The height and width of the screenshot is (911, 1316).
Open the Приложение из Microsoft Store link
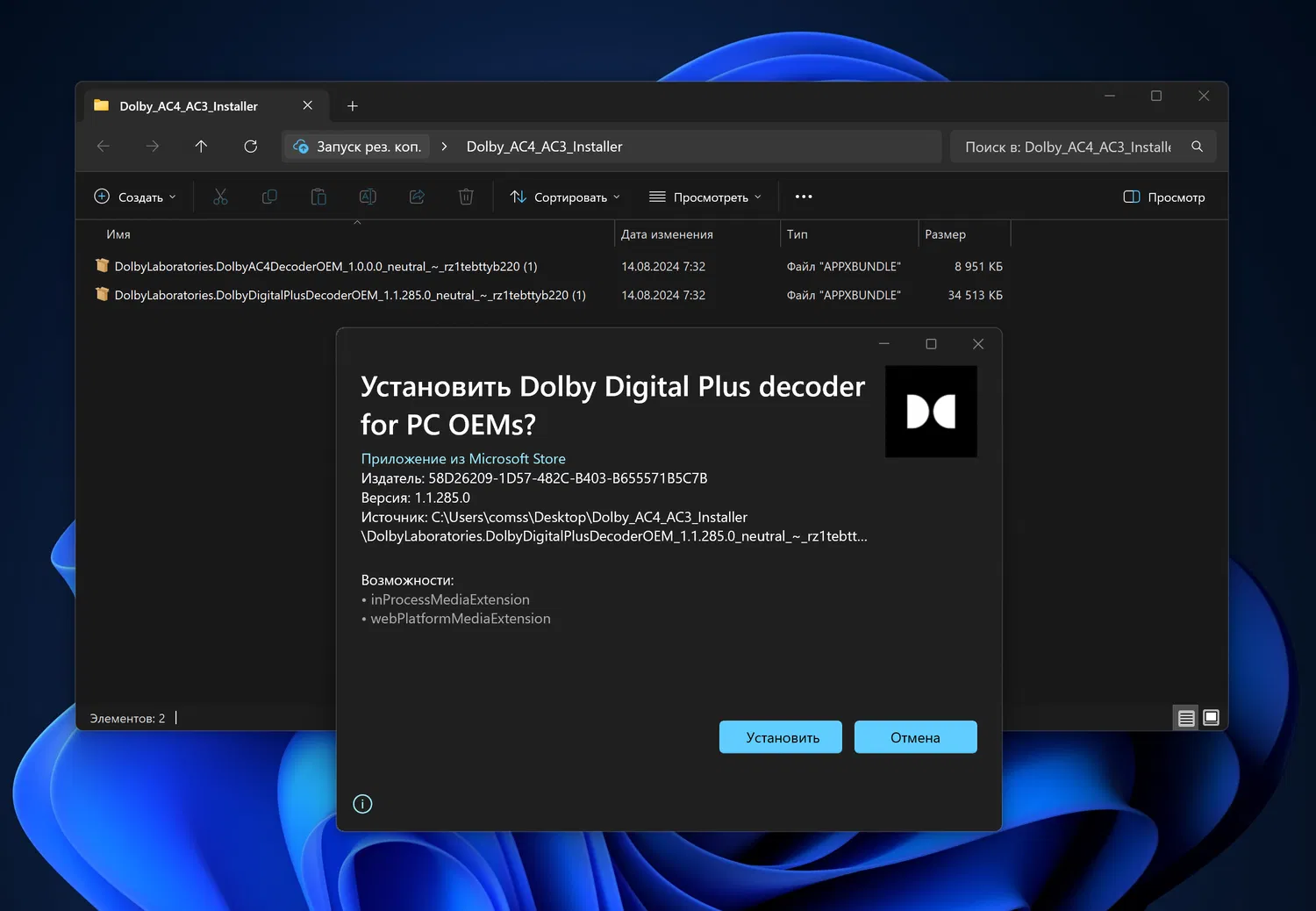(462, 458)
